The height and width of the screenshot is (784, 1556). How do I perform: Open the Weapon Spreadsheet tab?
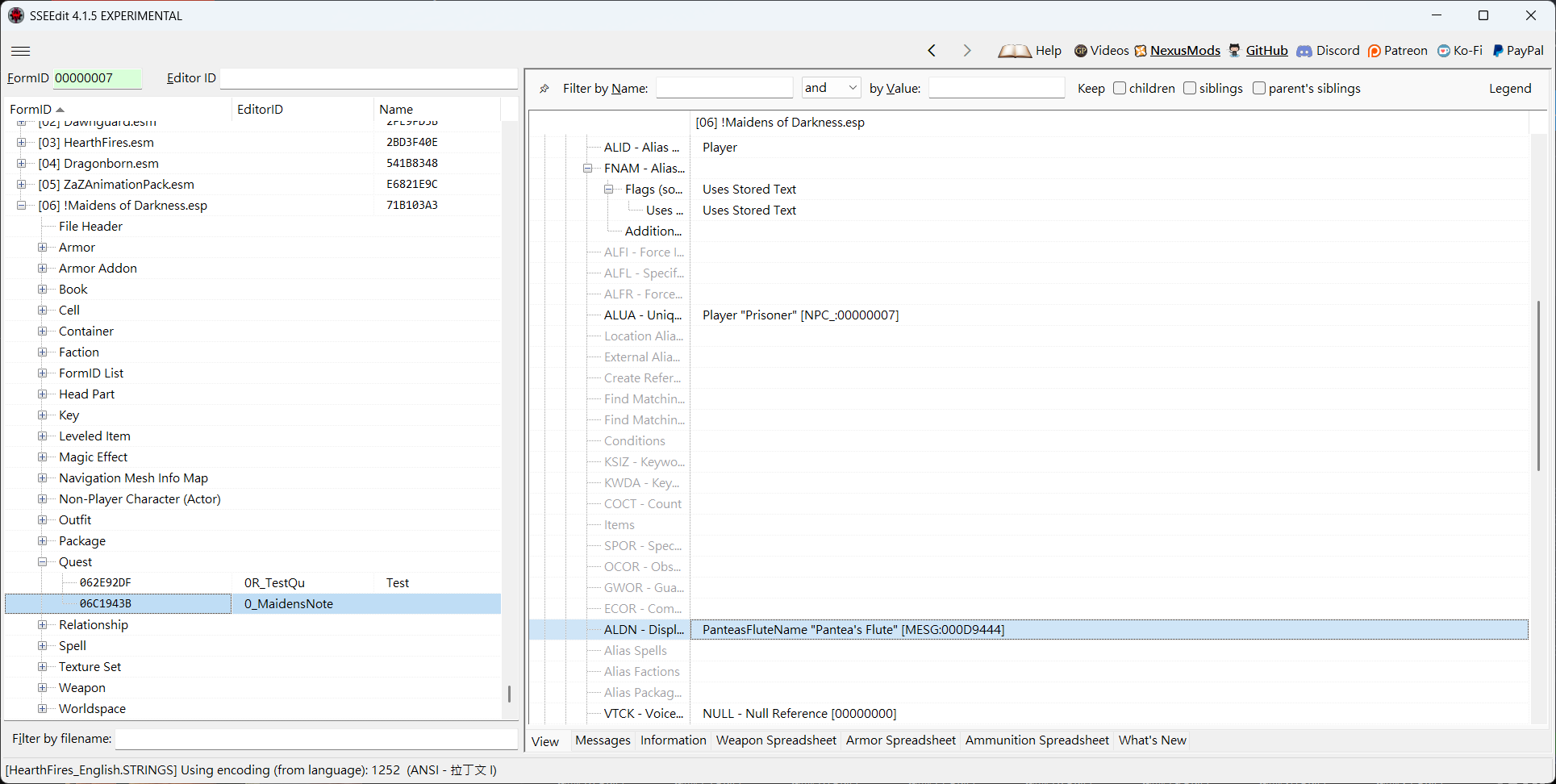pyautogui.click(x=776, y=740)
